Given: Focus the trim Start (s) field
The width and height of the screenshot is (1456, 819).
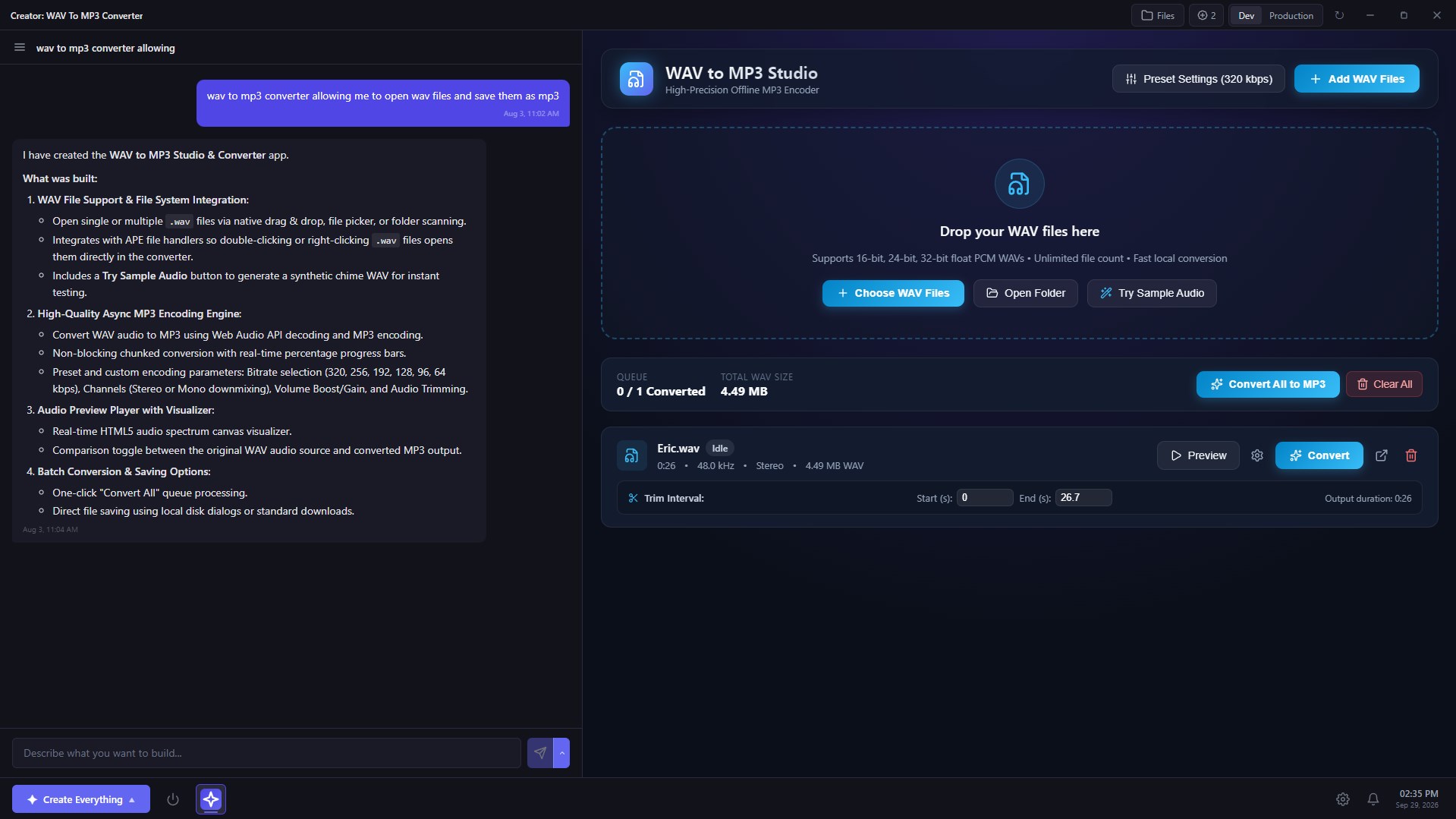Looking at the screenshot, I should pos(985,498).
